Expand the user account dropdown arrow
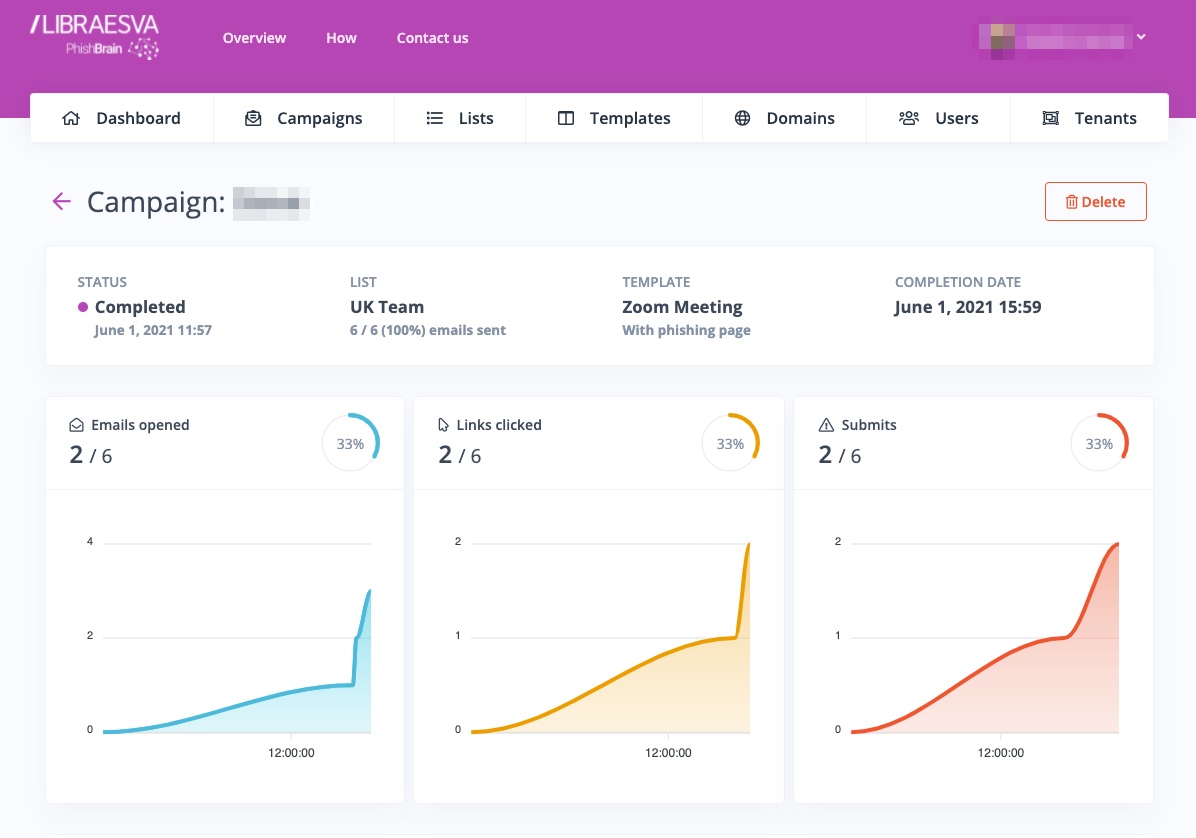 pos(1141,38)
